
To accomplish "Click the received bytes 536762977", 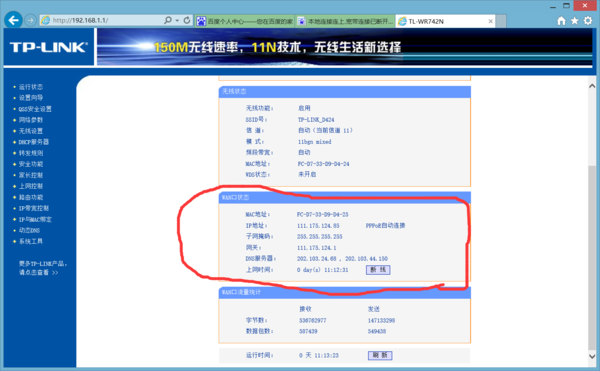I will coord(313,321).
